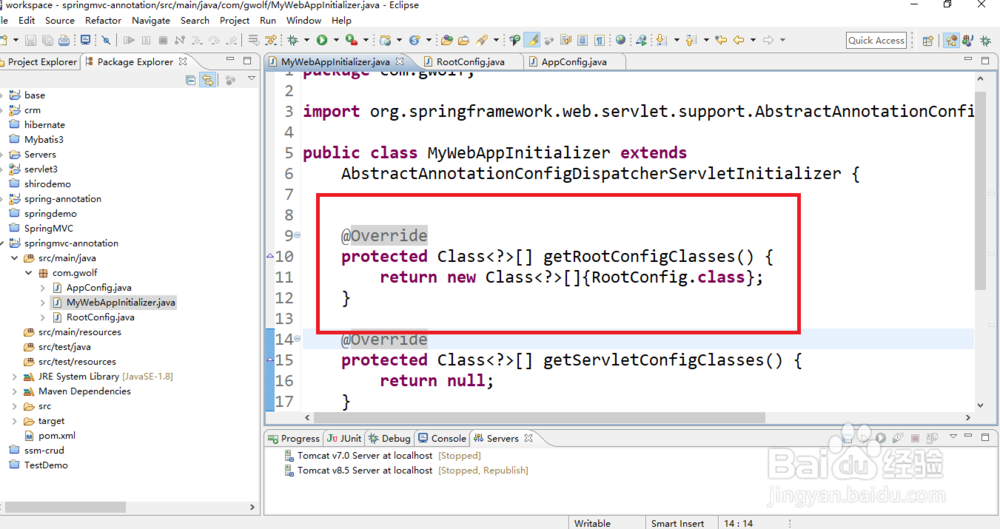Click the New Java Package icon
This screenshot has height=529, width=1000.
point(385,40)
